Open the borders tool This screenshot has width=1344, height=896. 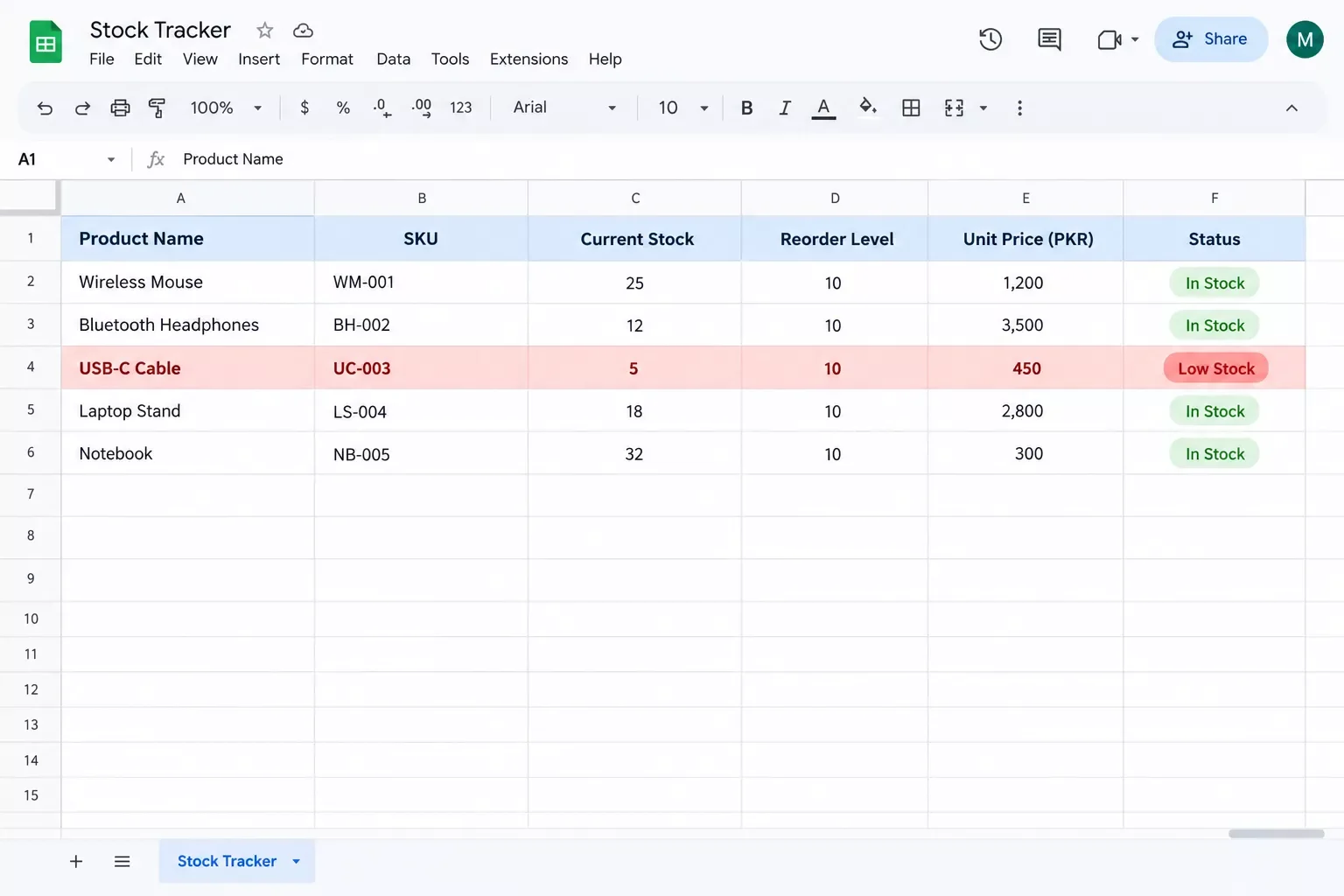(911, 108)
